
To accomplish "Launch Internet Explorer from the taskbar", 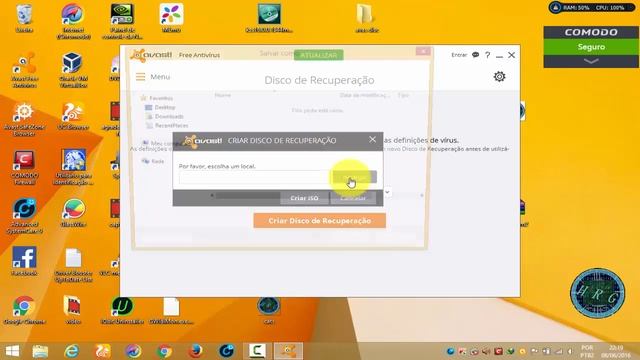I will tap(72, 351).
